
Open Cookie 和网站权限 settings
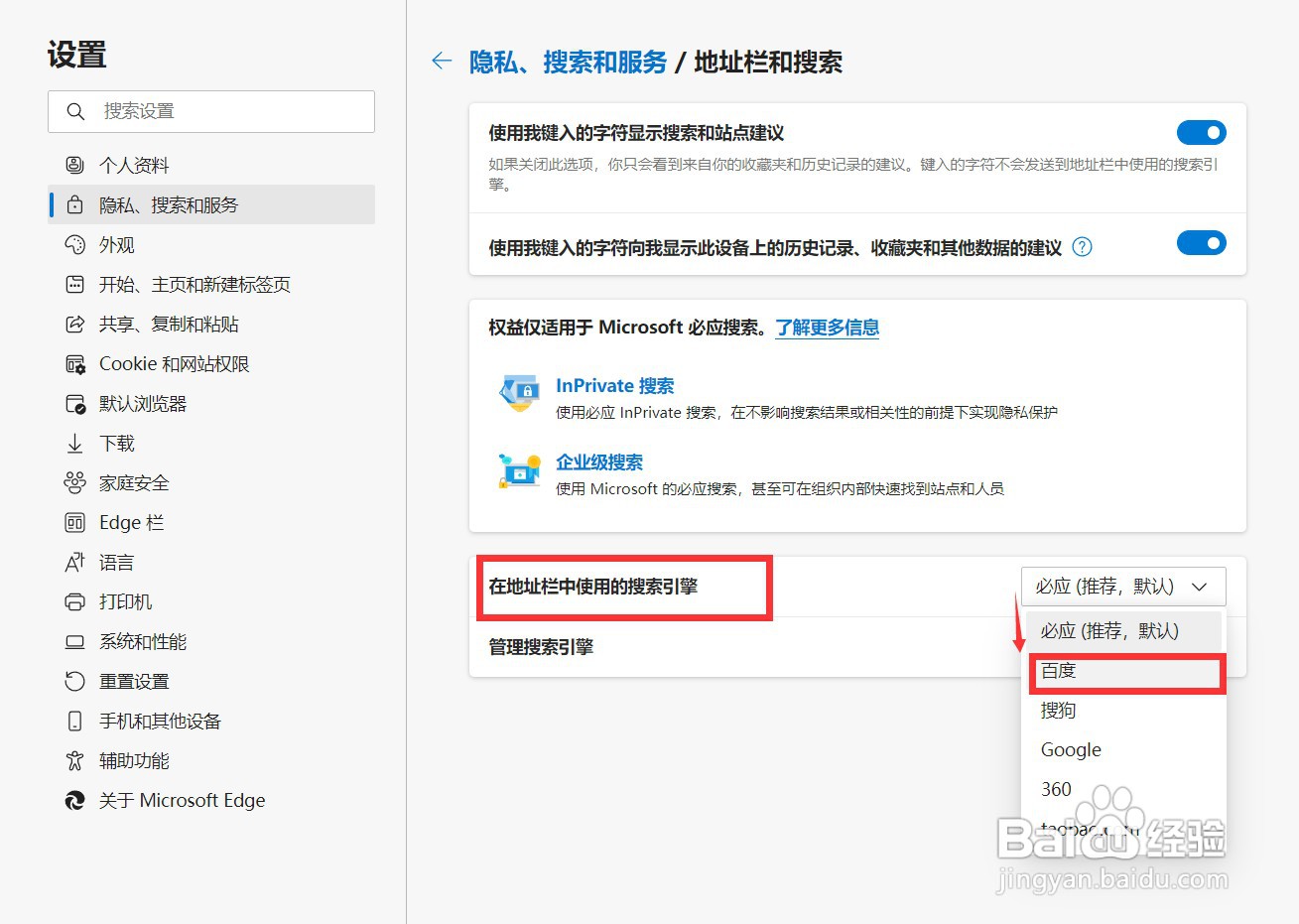[75, 363]
